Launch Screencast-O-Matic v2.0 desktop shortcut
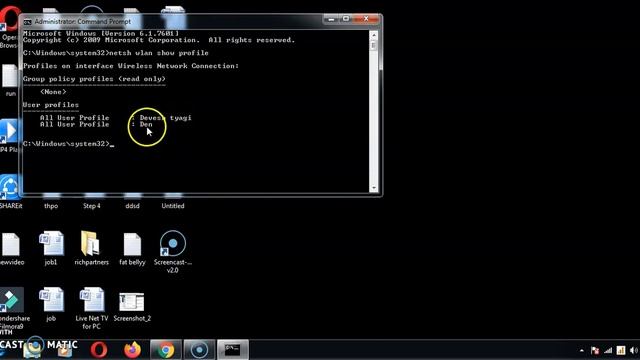This screenshot has height=360, width=640. (x=173, y=251)
